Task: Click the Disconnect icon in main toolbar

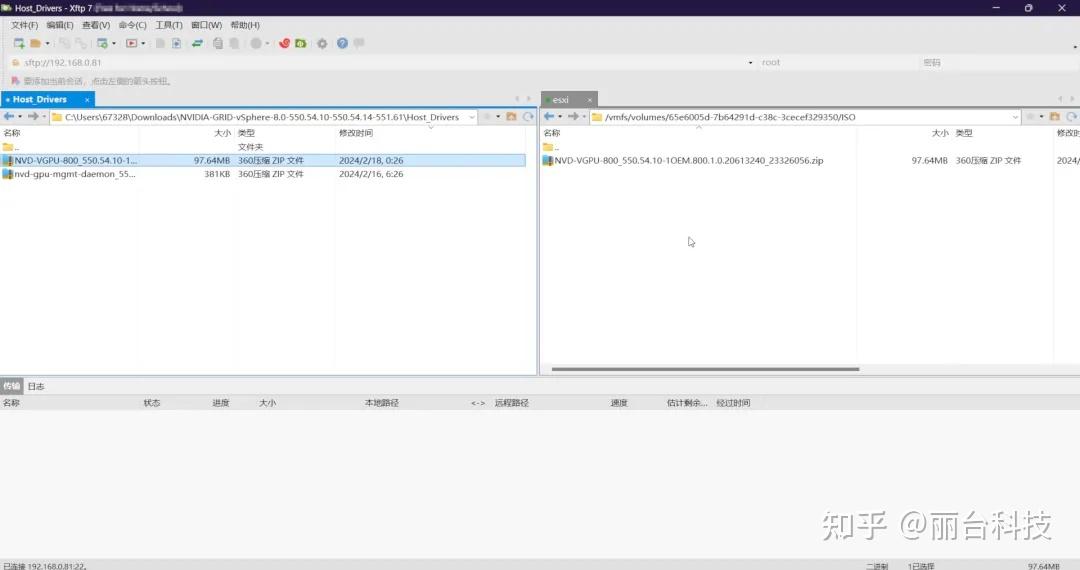Action: tap(81, 43)
